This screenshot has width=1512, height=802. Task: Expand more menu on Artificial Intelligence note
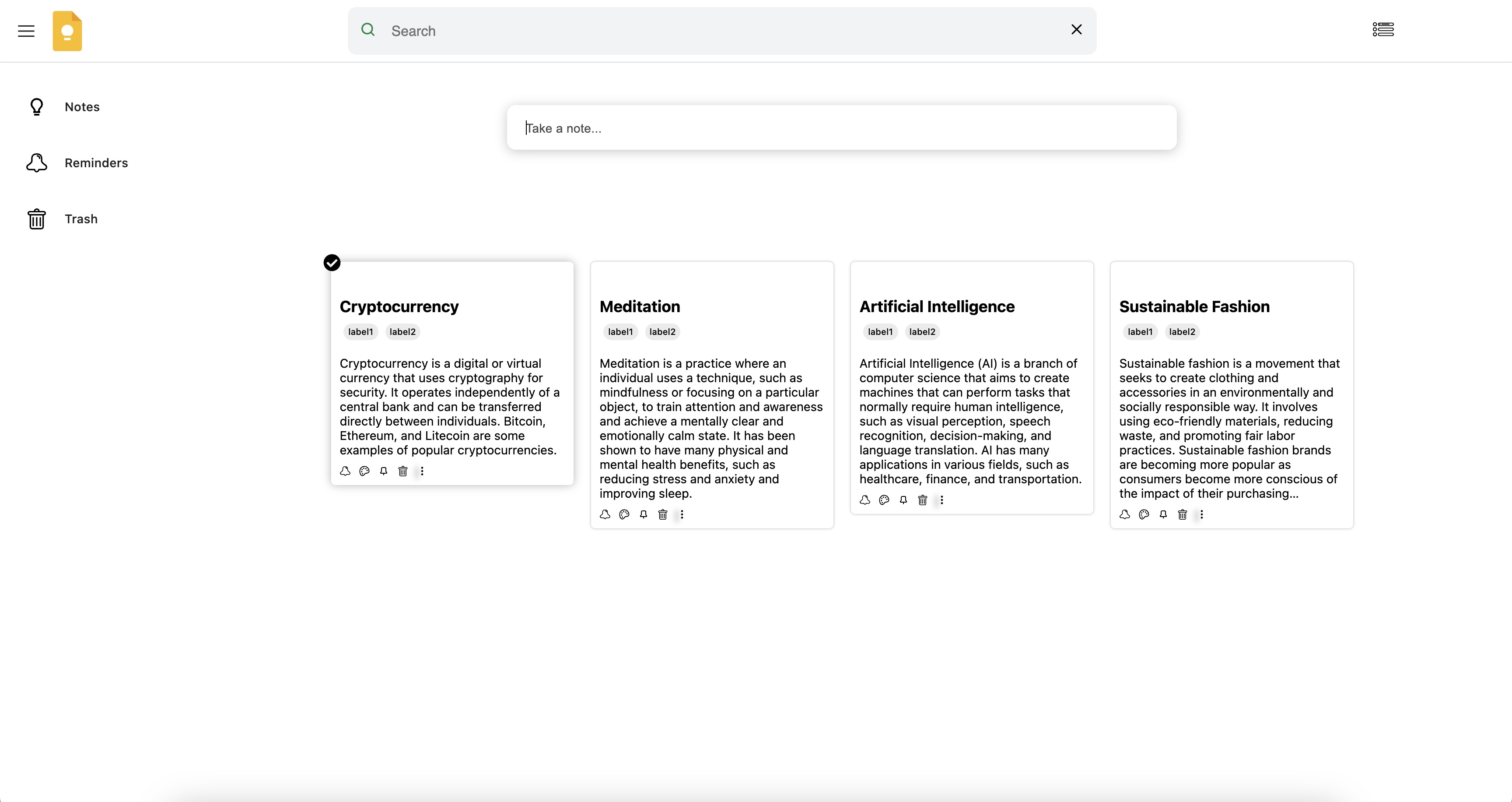point(941,500)
